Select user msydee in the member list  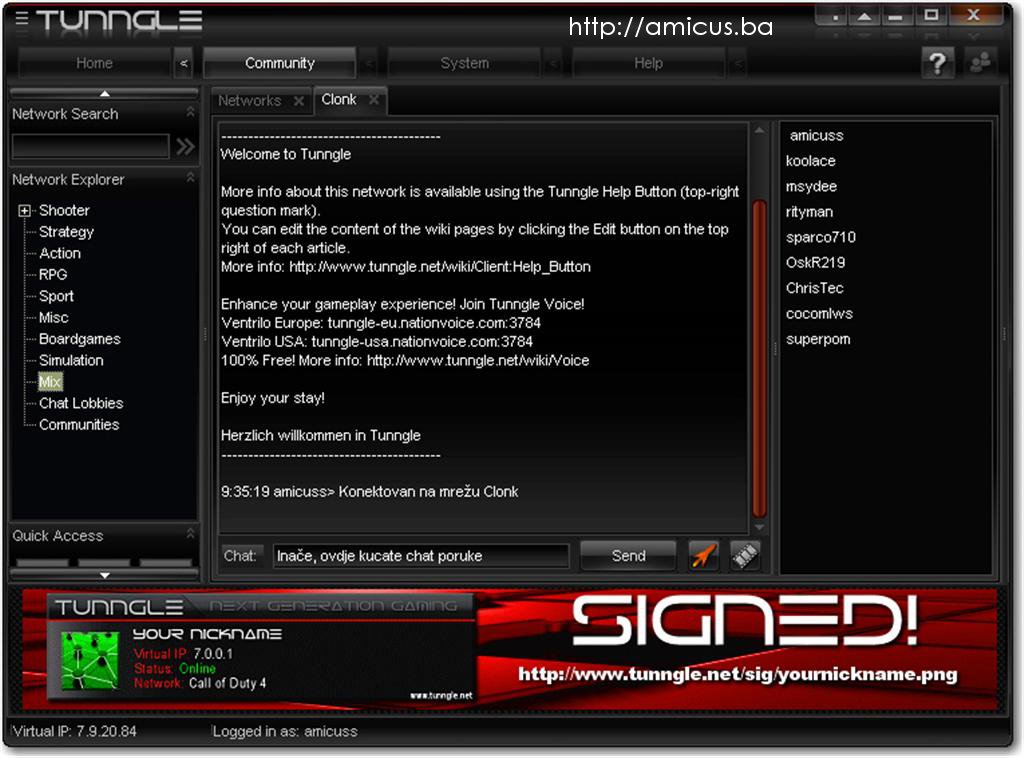click(x=811, y=187)
